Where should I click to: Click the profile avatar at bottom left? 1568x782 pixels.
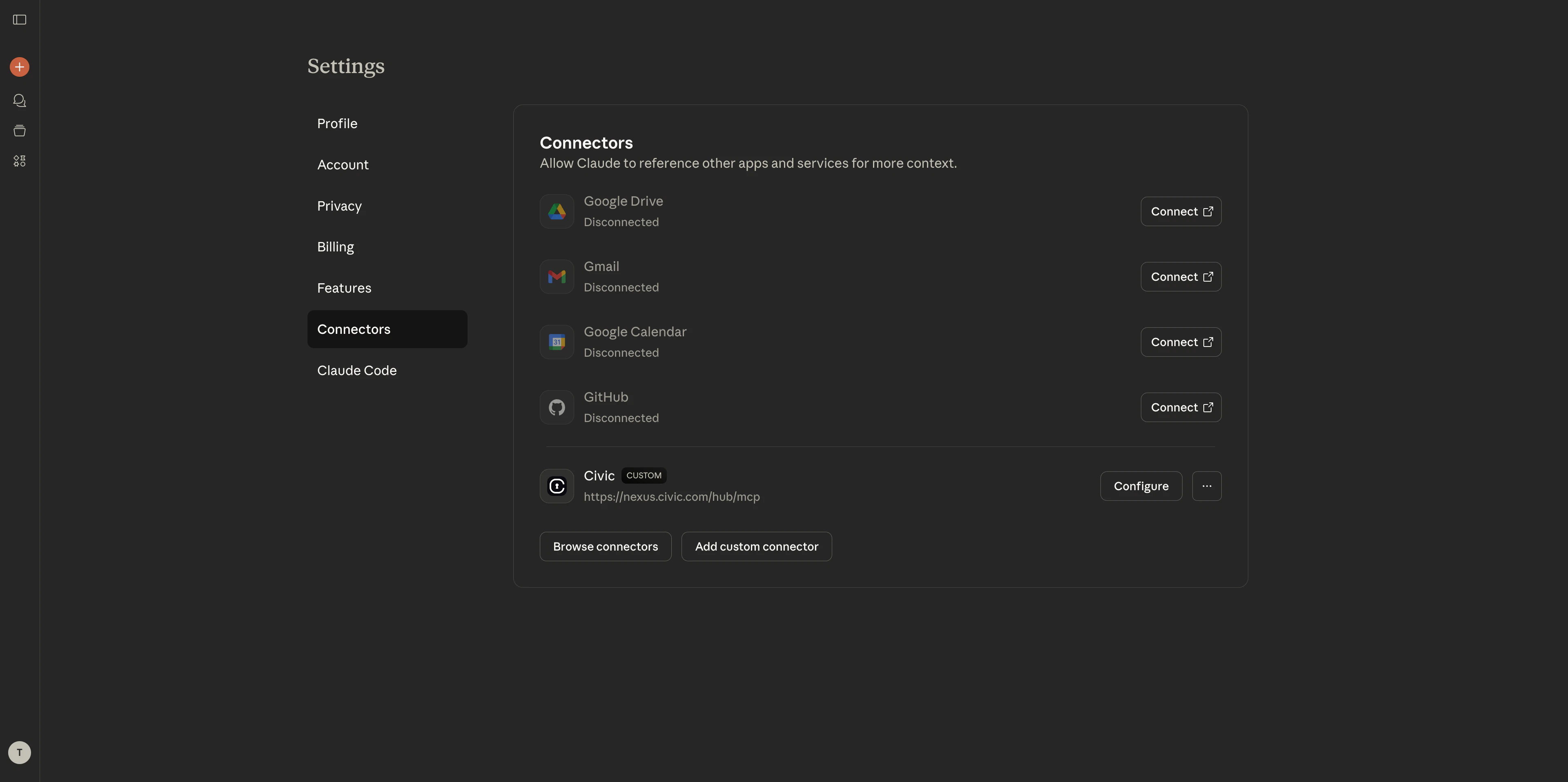point(19,752)
